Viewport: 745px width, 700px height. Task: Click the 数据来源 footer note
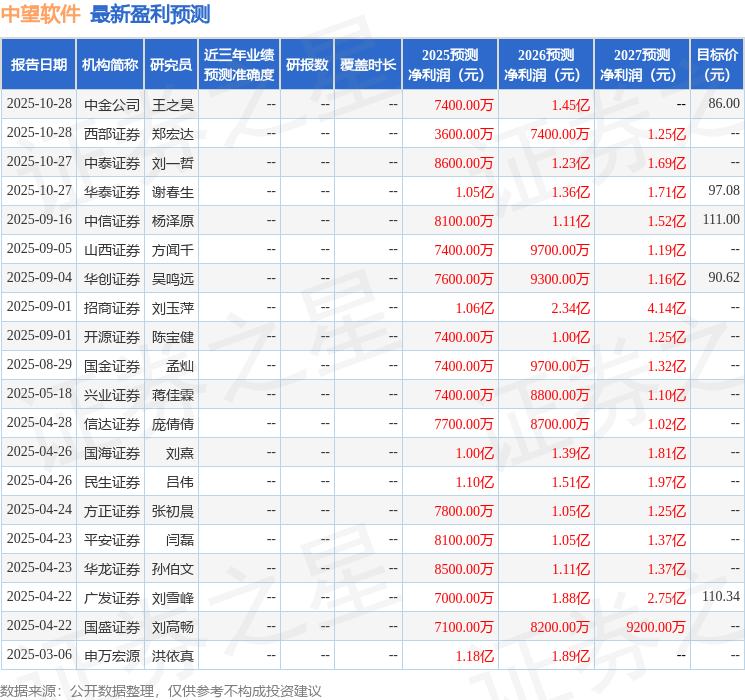(161, 691)
